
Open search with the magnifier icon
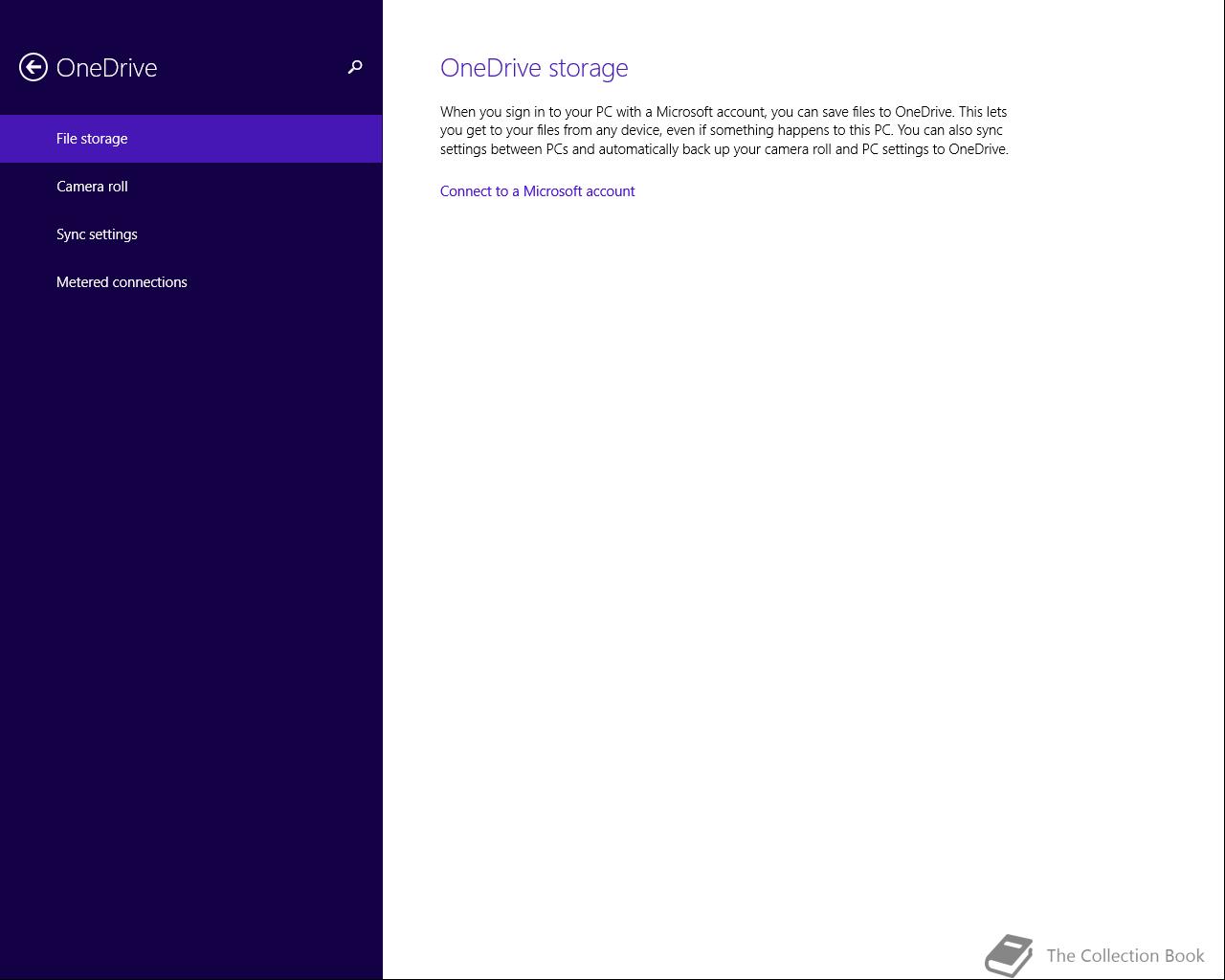pos(355,67)
